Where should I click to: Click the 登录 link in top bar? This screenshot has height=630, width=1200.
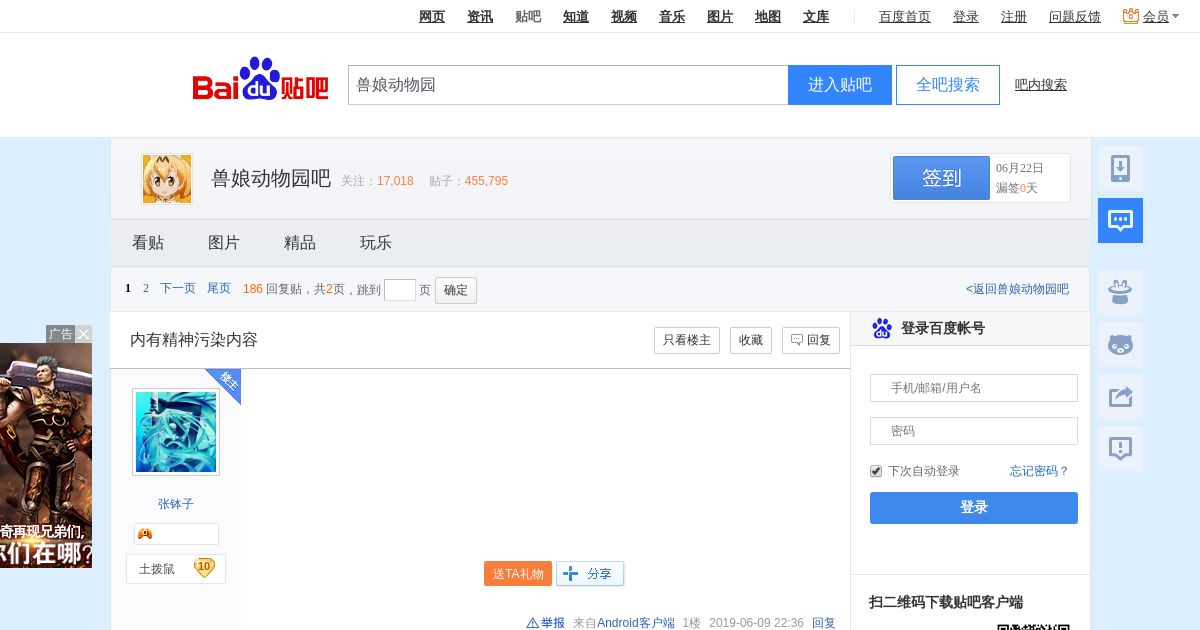click(x=966, y=16)
